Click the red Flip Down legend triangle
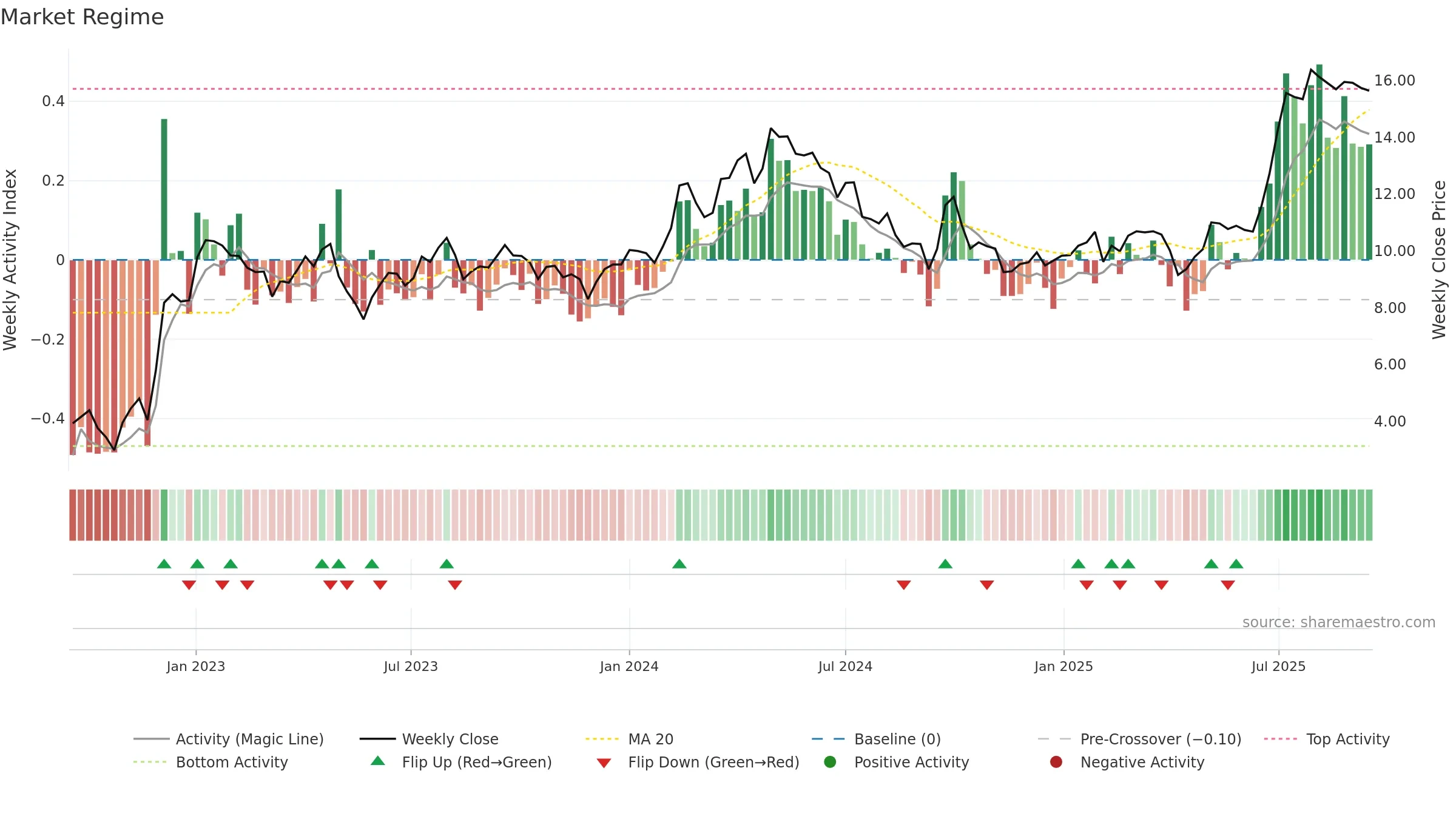The width and height of the screenshot is (1456, 819). pos(604,763)
